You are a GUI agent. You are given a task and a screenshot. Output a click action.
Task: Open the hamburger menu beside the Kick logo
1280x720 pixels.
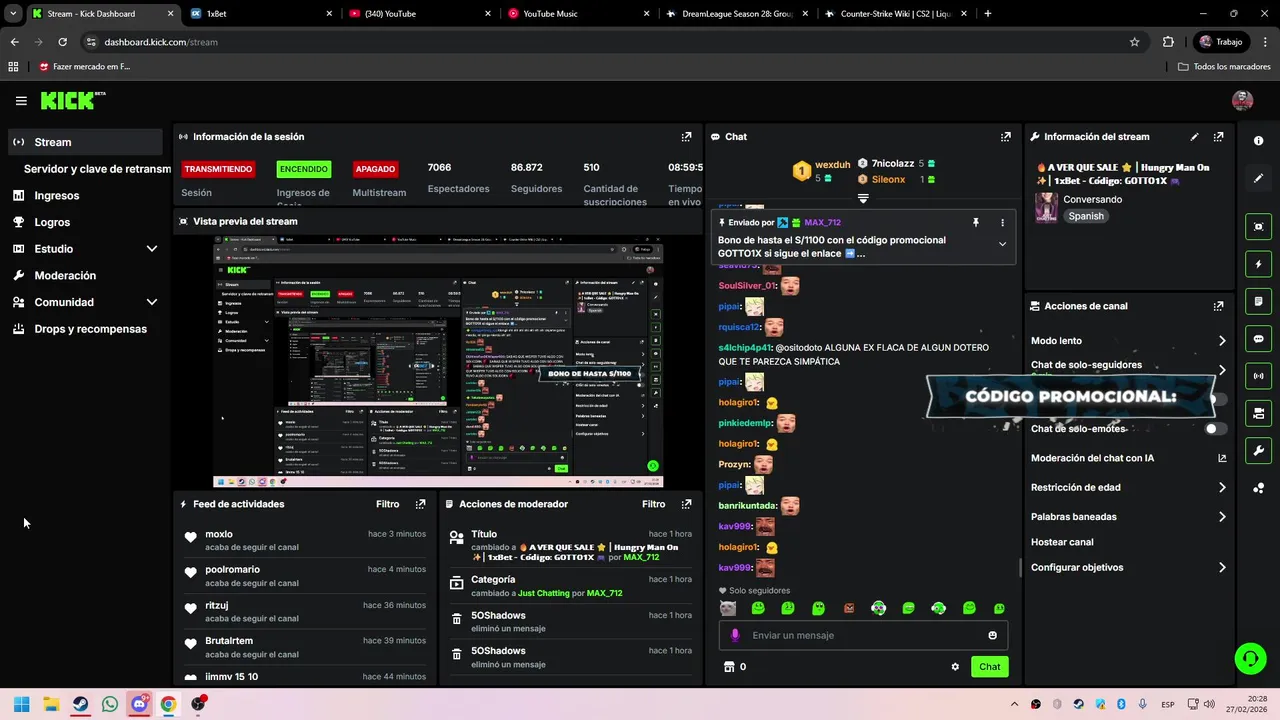(21, 101)
